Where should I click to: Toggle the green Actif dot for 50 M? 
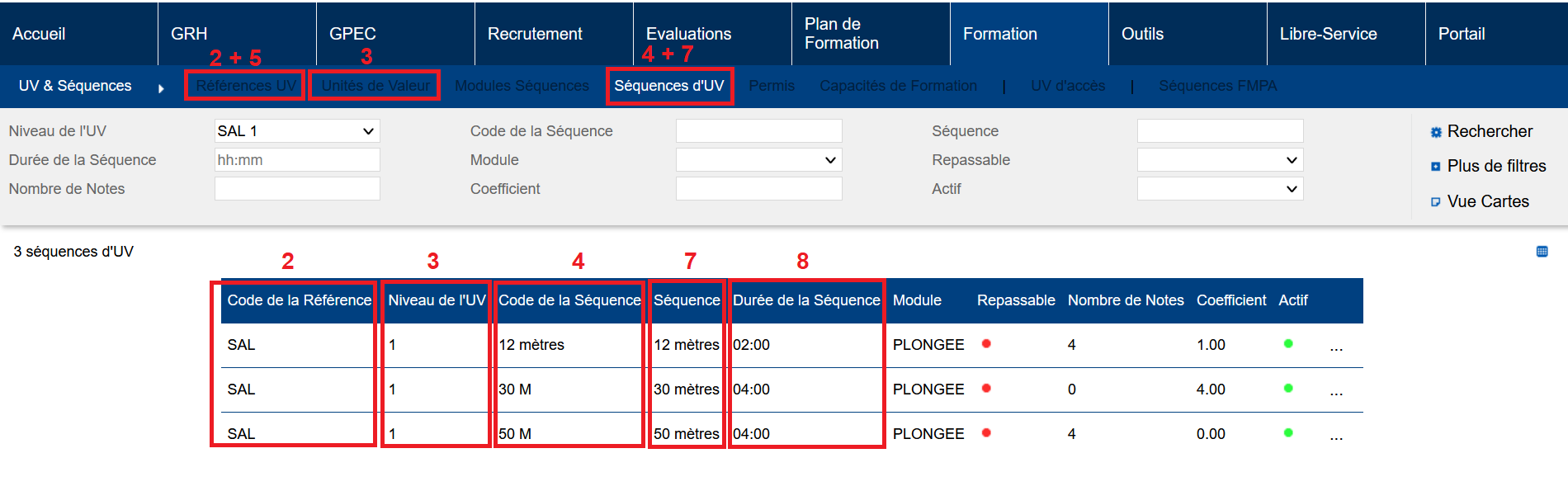click(x=1288, y=433)
